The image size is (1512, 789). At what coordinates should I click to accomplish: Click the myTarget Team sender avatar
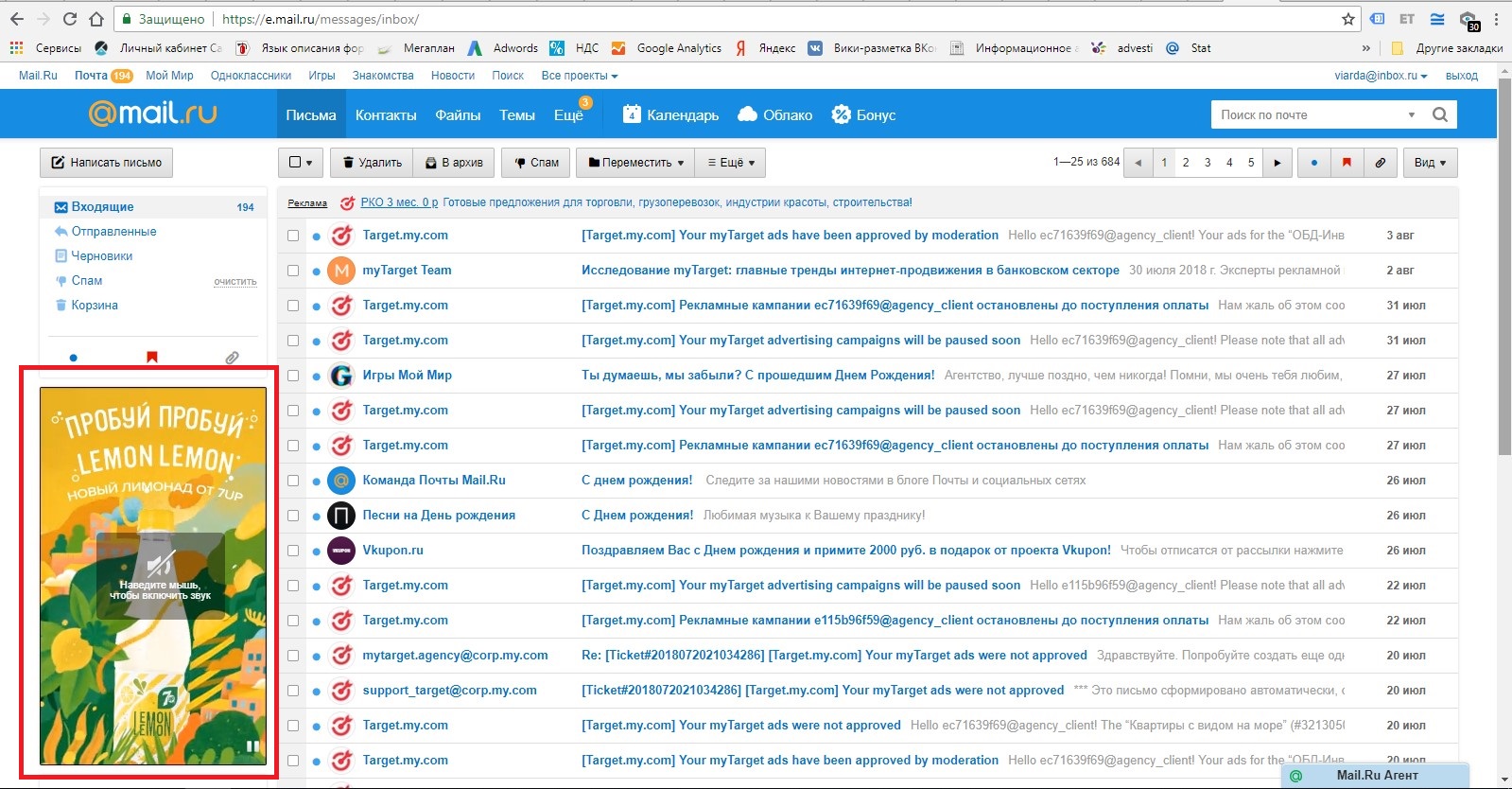pos(341,271)
